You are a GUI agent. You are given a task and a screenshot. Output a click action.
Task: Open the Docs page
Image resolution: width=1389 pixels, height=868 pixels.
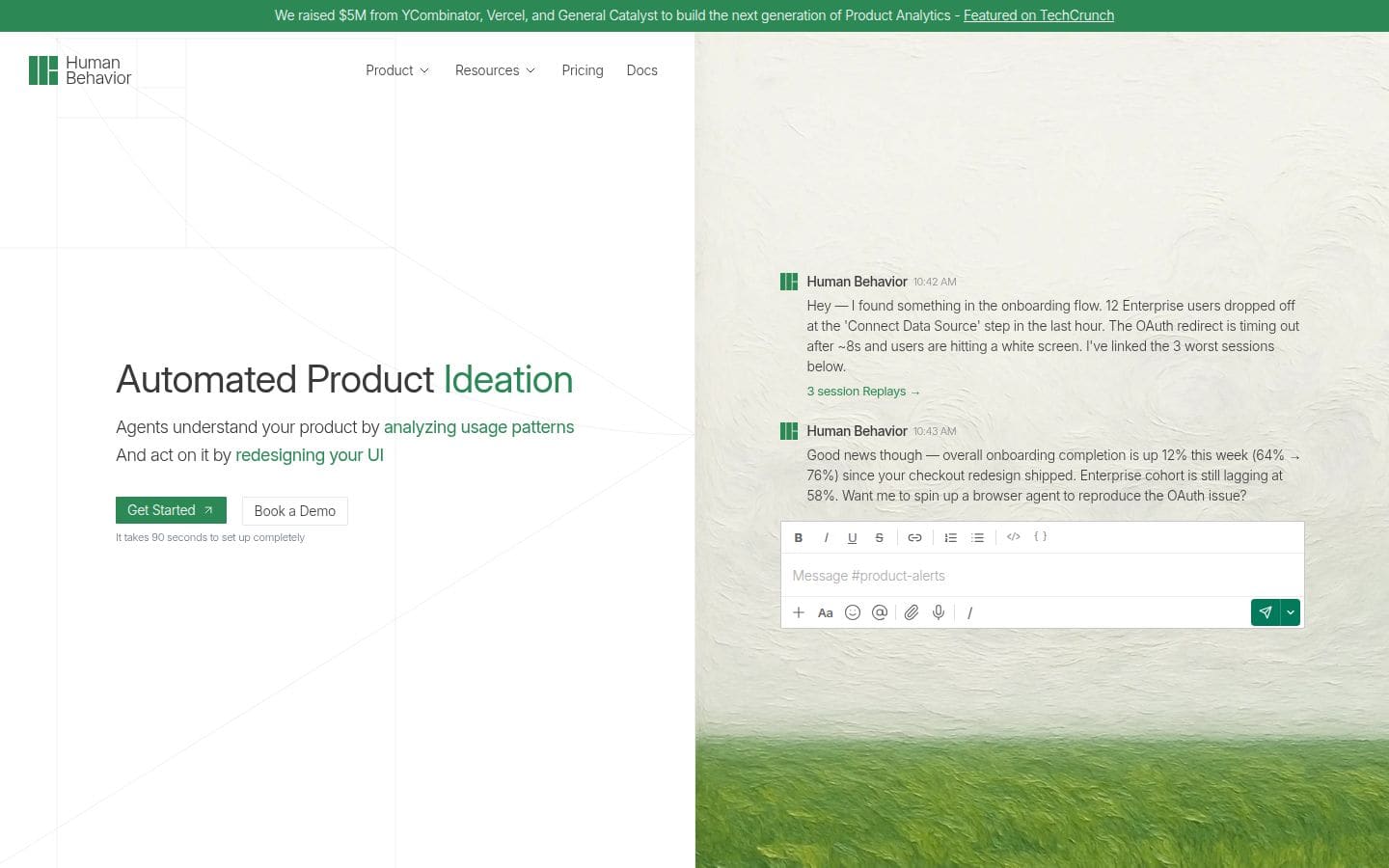click(642, 70)
